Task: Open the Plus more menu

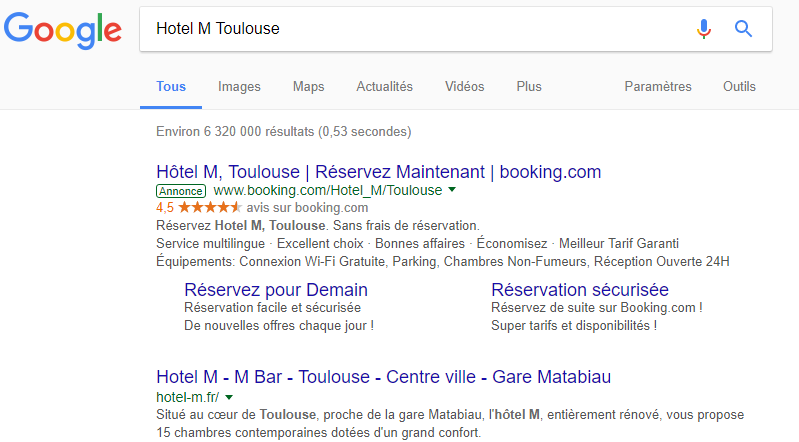Action: (529, 87)
